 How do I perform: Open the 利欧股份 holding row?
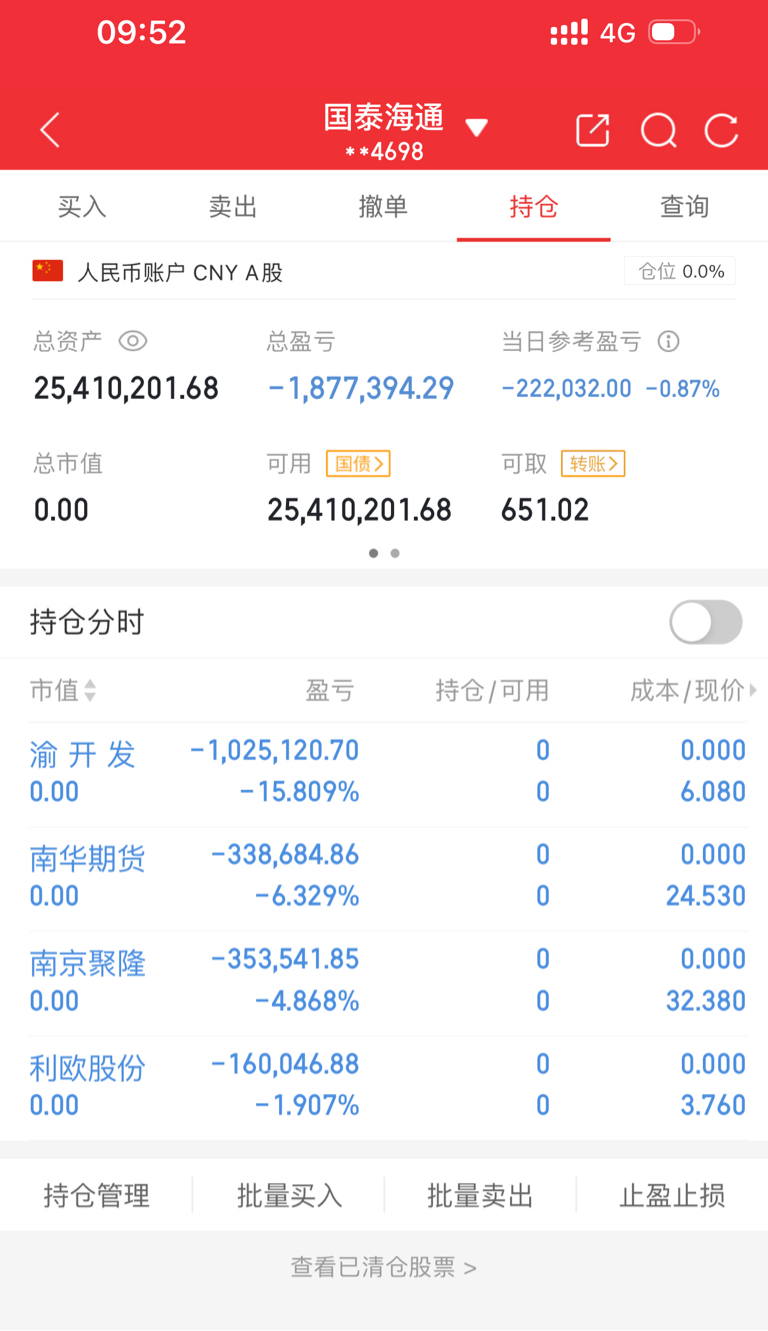click(384, 1086)
